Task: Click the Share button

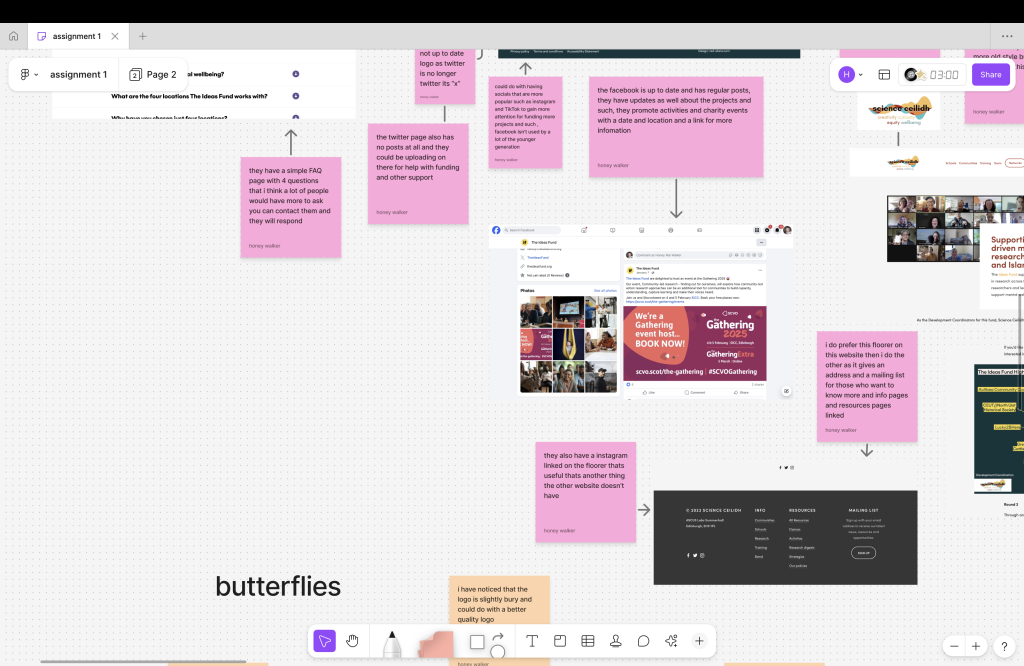Action: pyautogui.click(x=990, y=75)
